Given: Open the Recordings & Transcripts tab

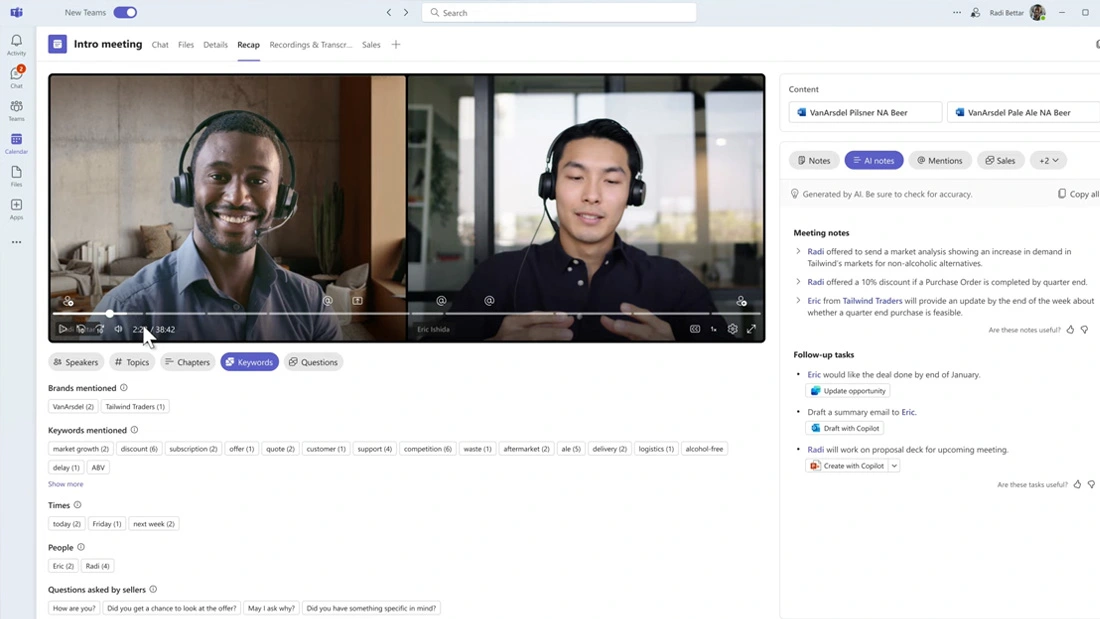Looking at the screenshot, I should point(310,44).
